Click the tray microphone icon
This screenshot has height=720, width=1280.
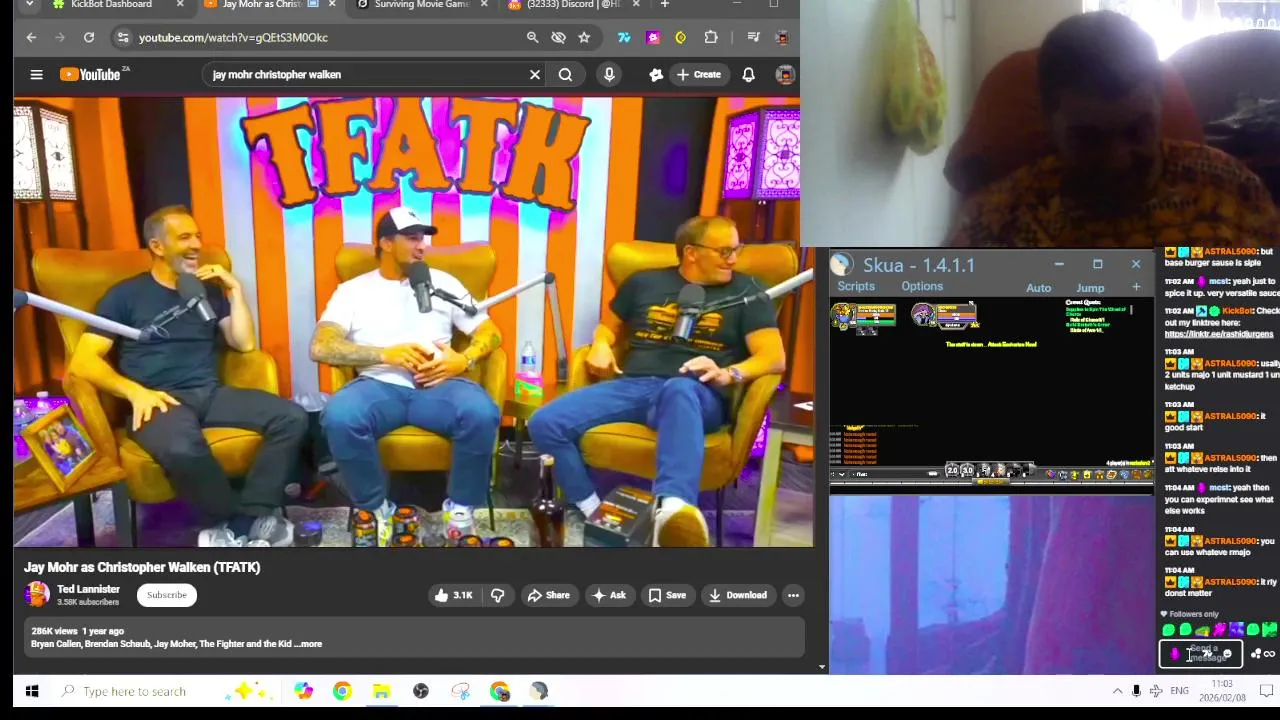[x=1136, y=691]
